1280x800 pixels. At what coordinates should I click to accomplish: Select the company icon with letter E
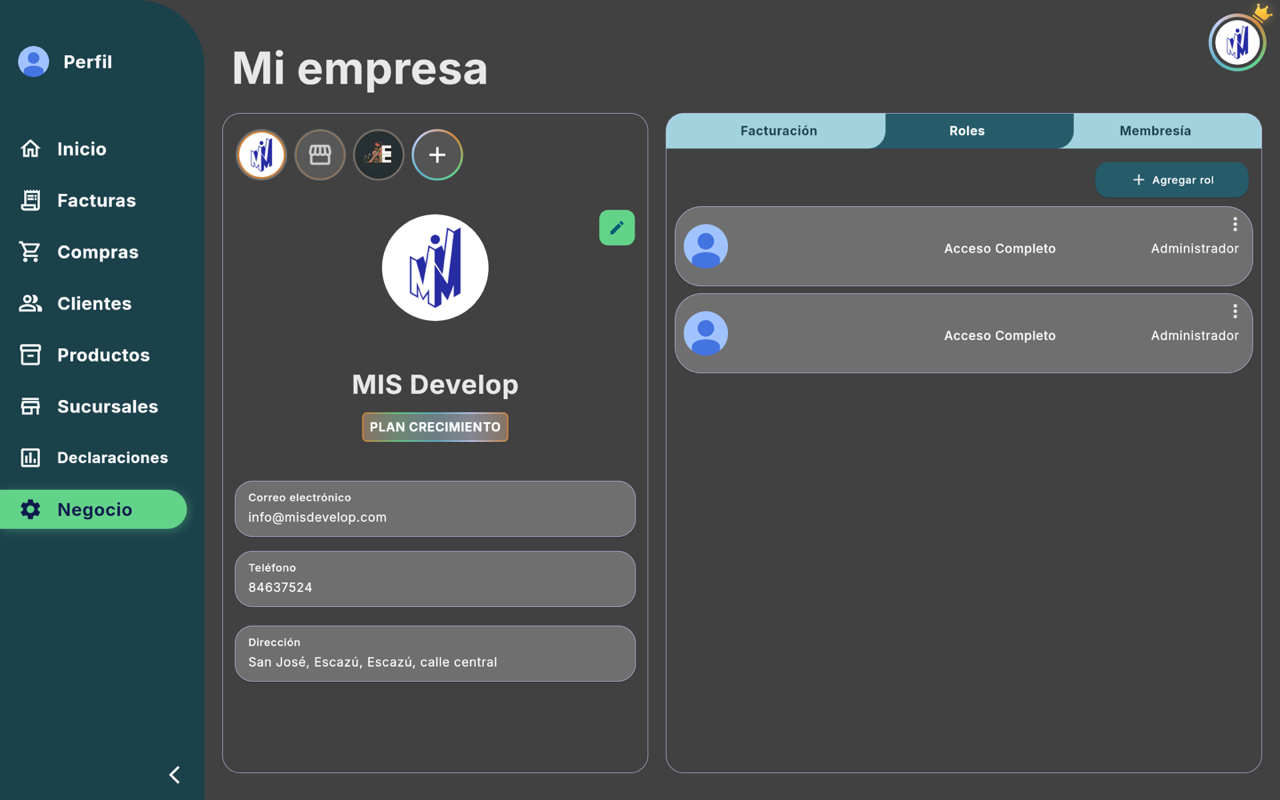point(378,155)
